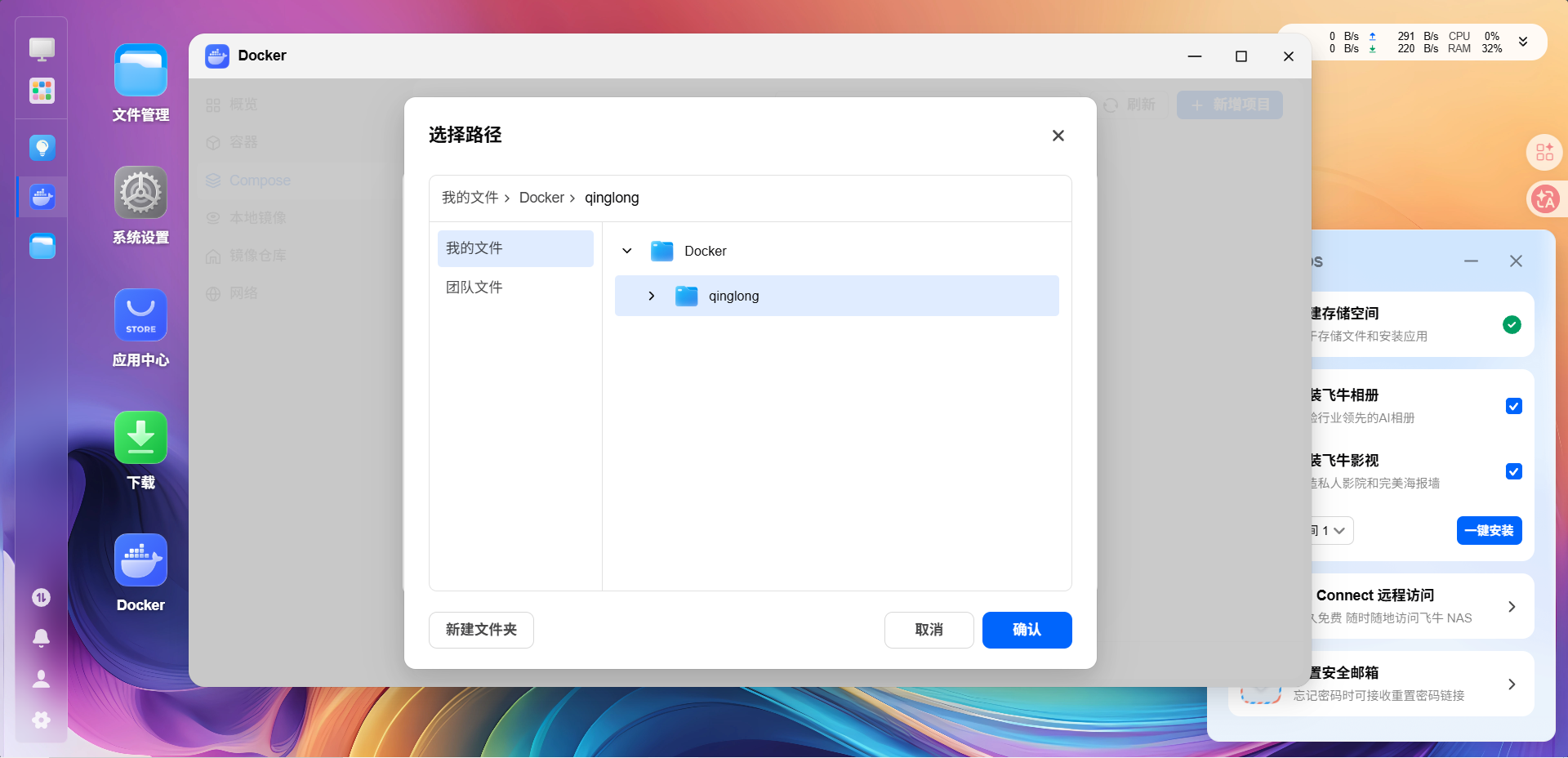Open the lightbulb tips icon in dock

pyautogui.click(x=42, y=148)
